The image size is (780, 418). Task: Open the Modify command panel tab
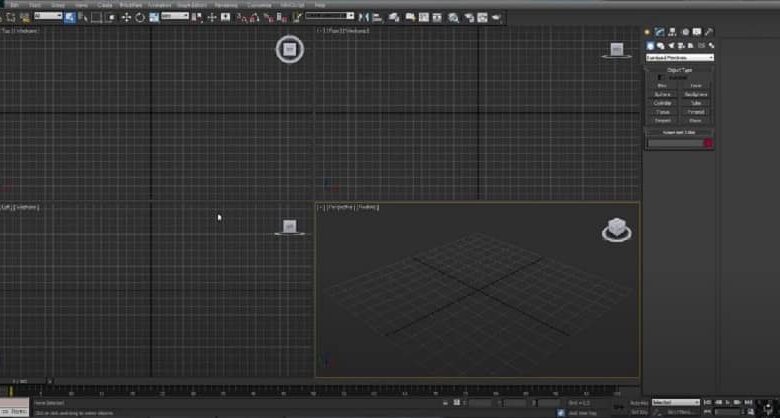coord(660,32)
